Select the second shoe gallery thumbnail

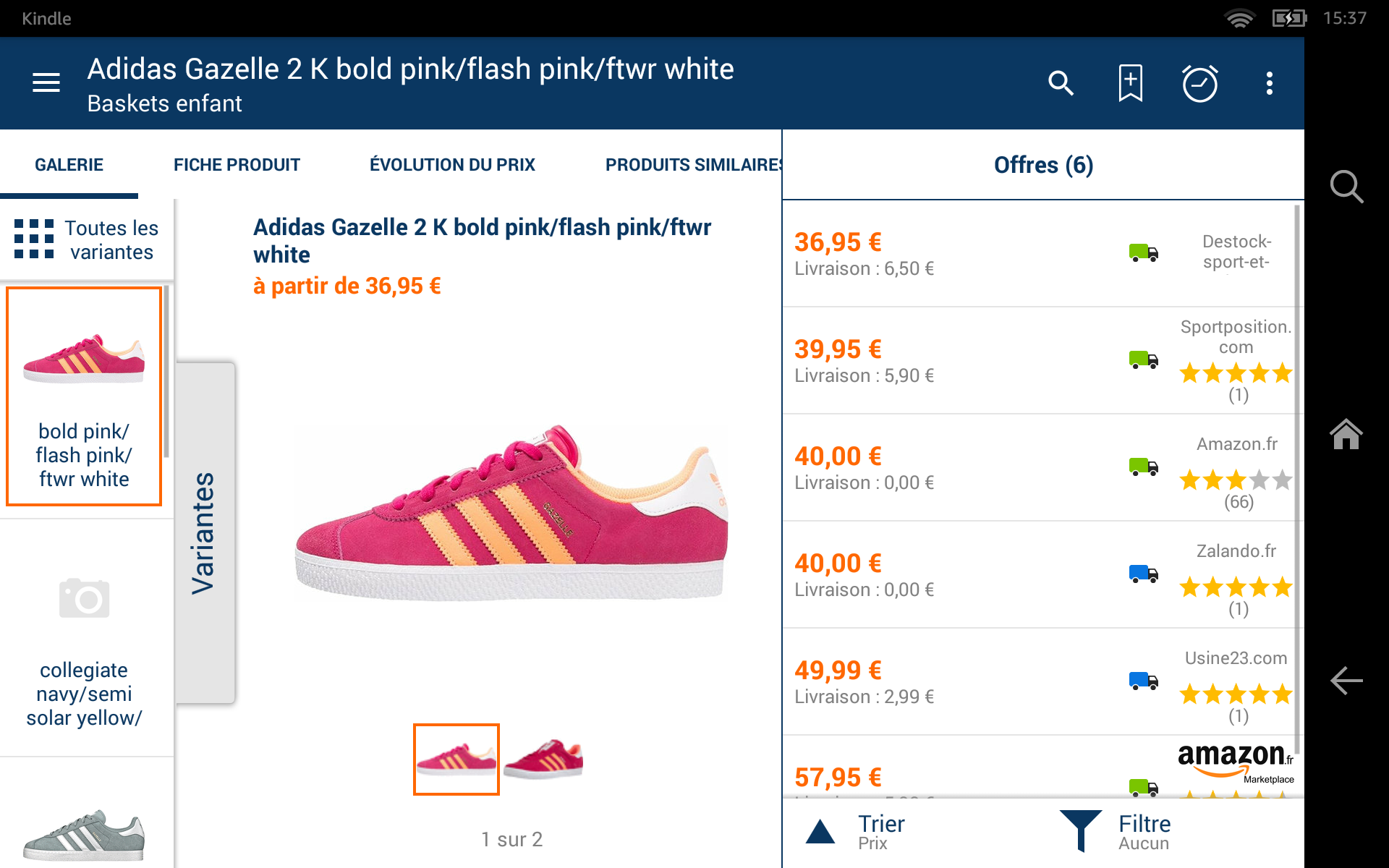point(543,759)
